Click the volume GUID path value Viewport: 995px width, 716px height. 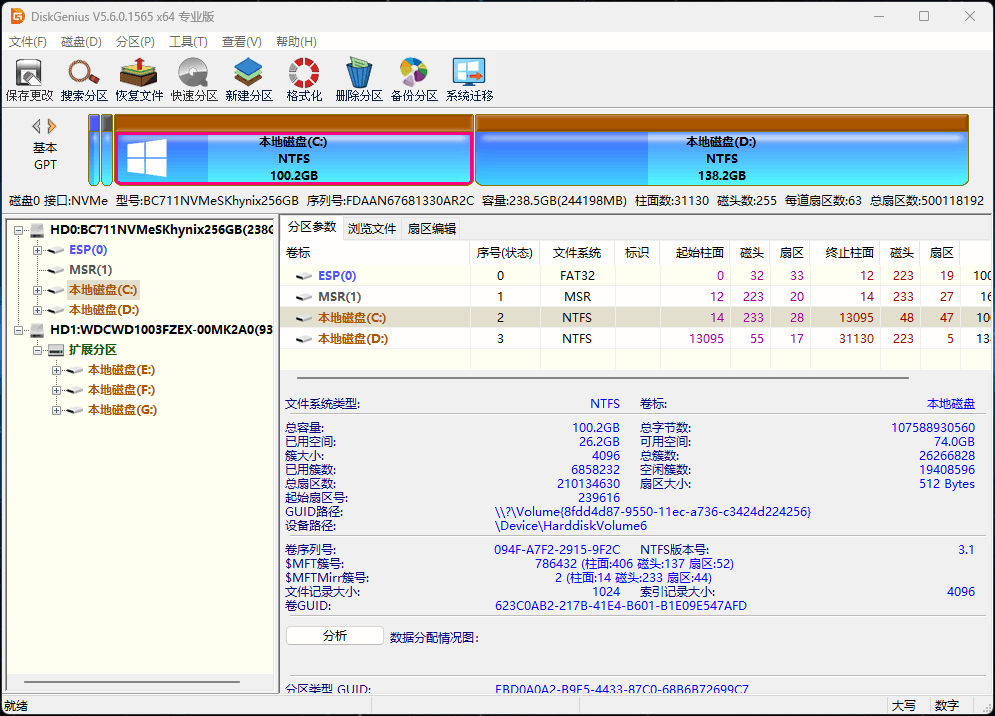click(652, 512)
